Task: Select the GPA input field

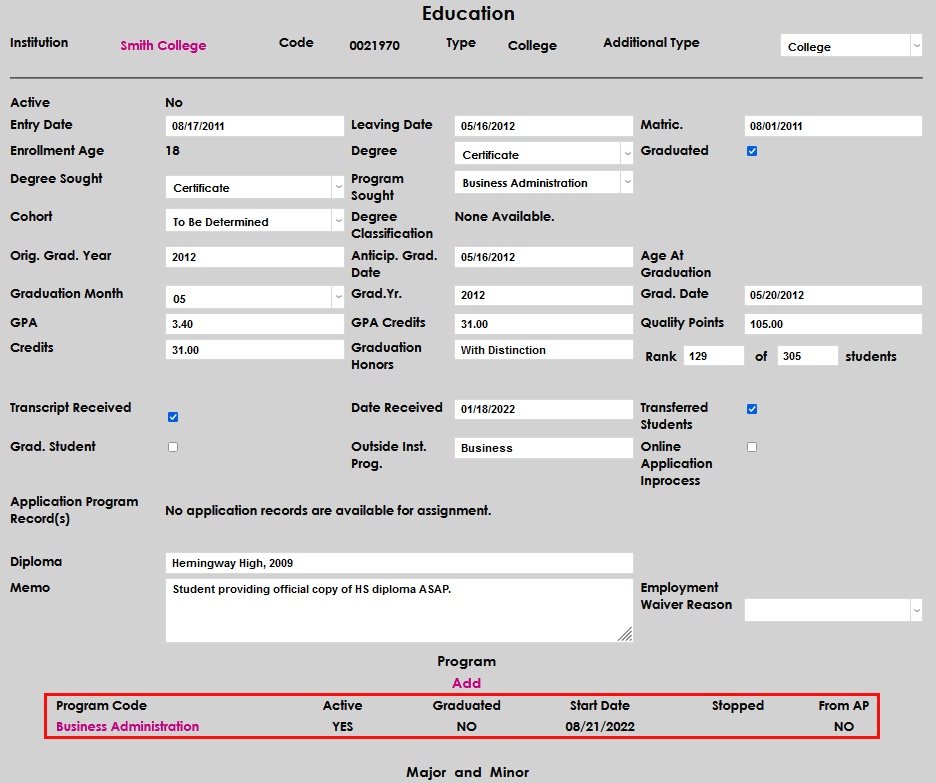Action: tap(254, 324)
